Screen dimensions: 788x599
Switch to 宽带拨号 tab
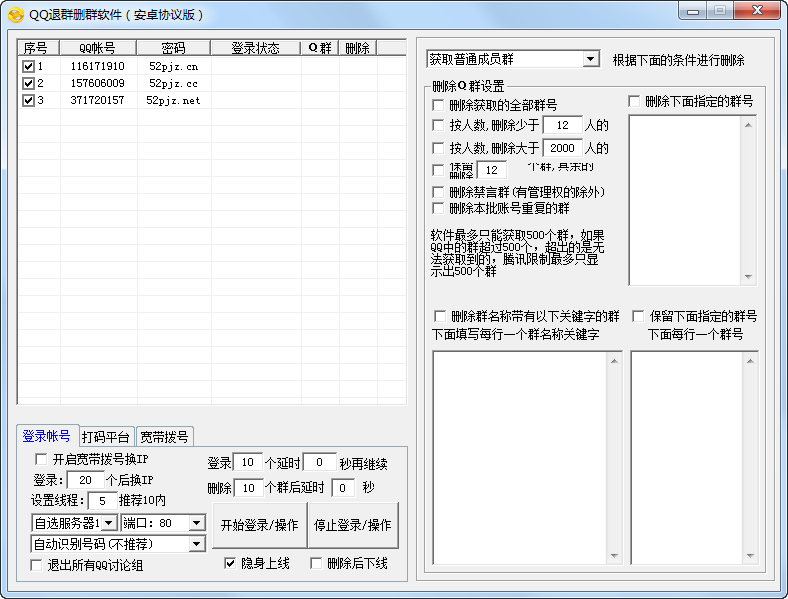click(x=165, y=437)
